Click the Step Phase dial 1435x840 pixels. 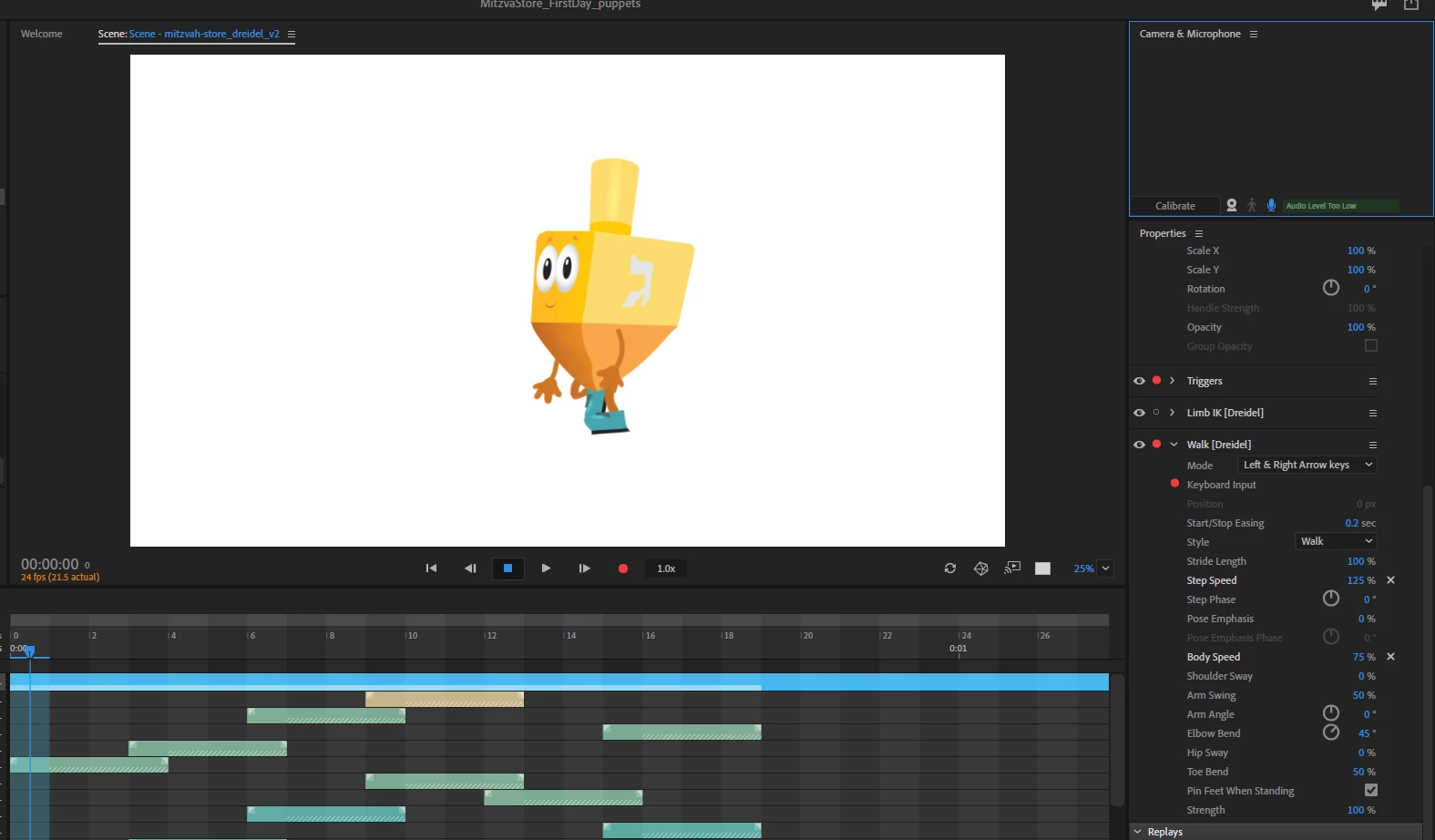tap(1331, 599)
